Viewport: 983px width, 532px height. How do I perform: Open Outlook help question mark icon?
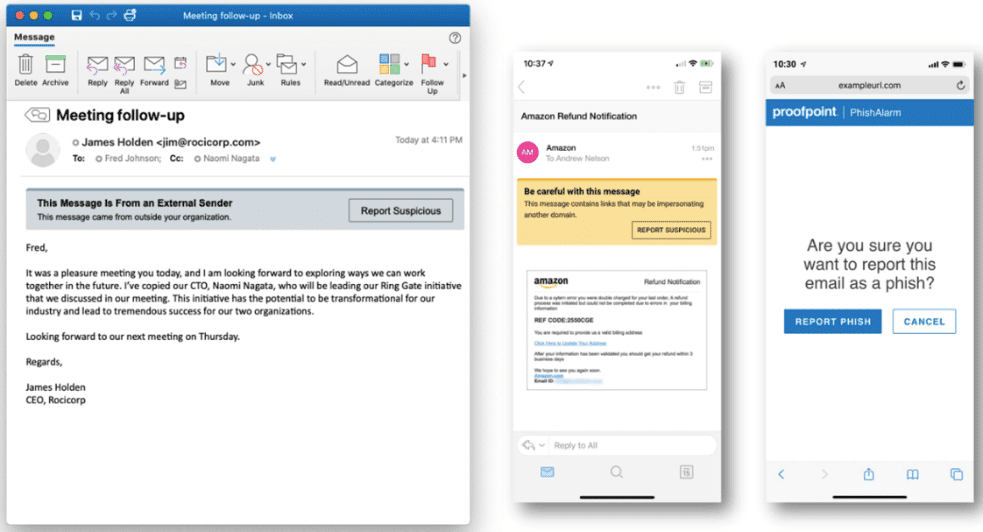[x=455, y=38]
